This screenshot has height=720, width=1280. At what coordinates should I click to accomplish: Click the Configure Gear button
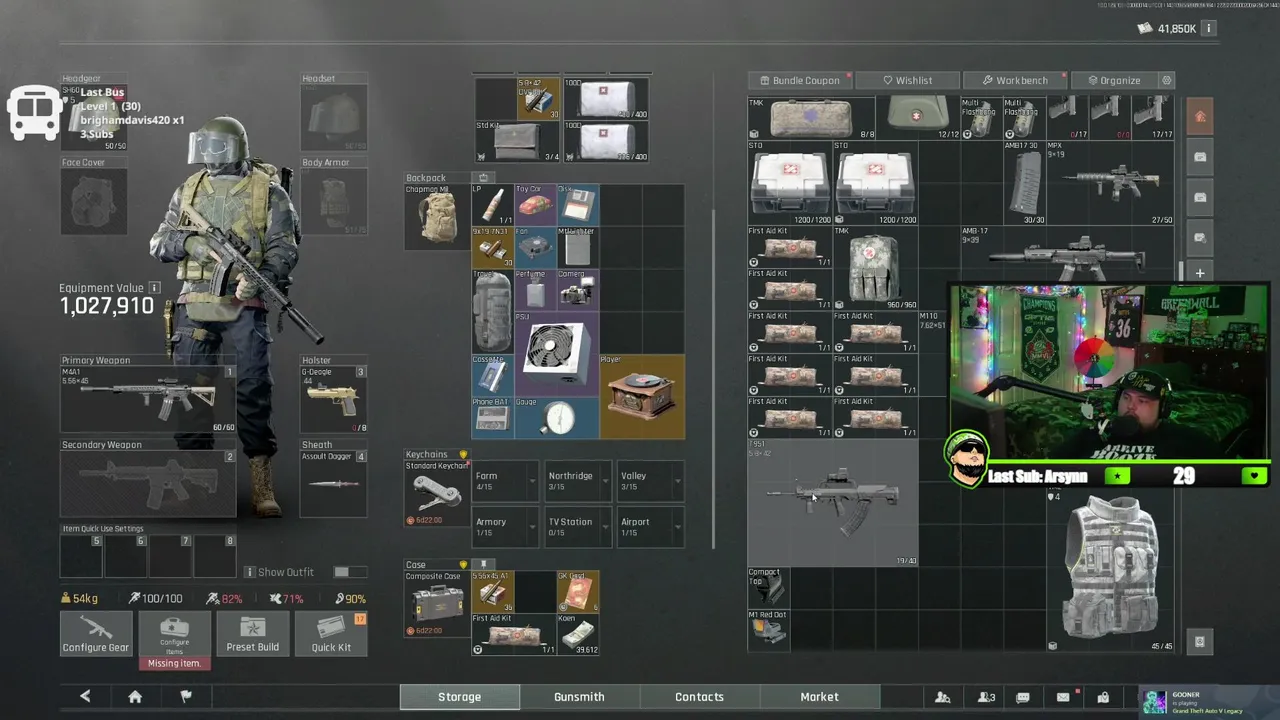coord(96,634)
